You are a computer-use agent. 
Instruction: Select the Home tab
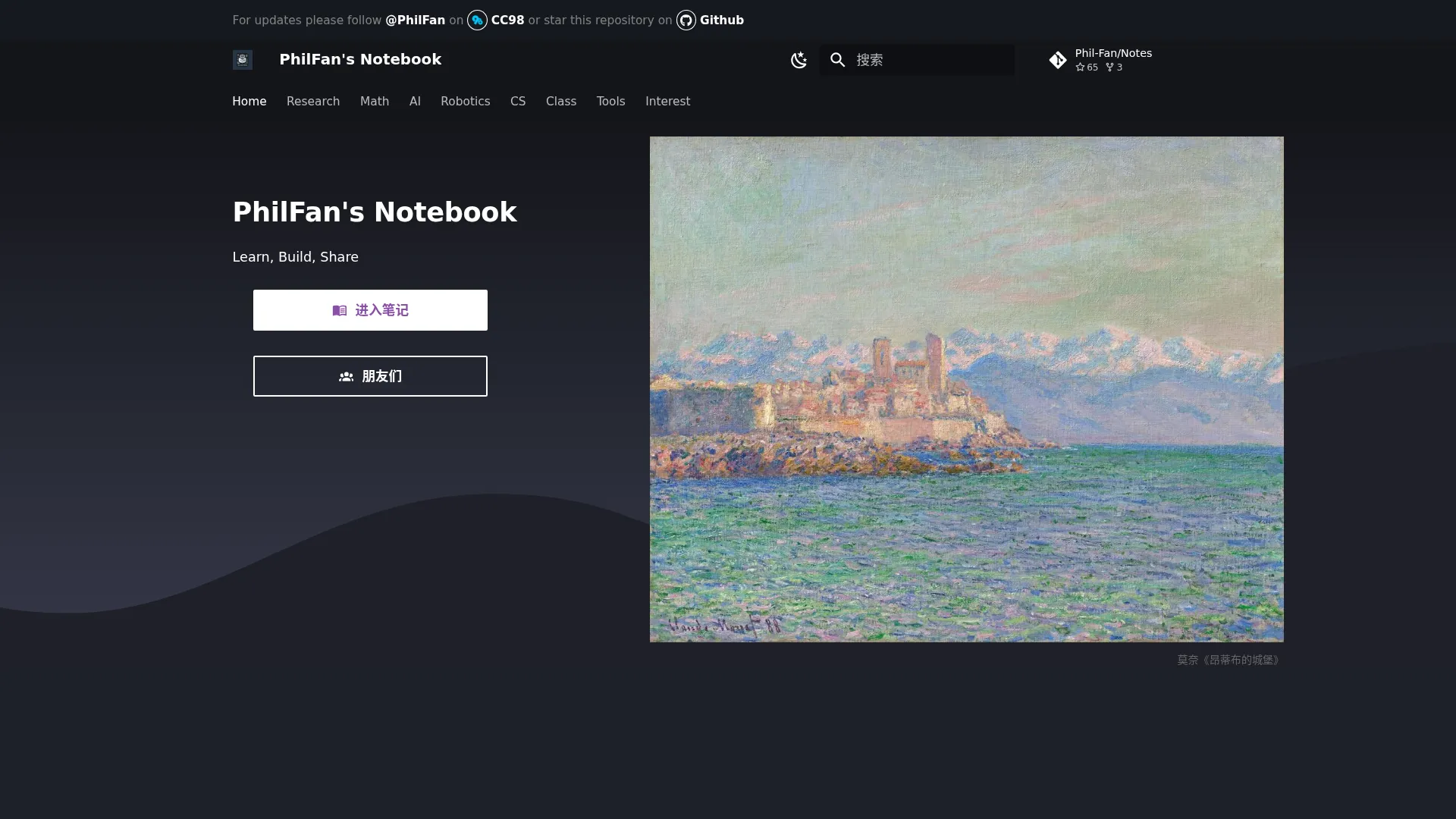coord(249,102)
